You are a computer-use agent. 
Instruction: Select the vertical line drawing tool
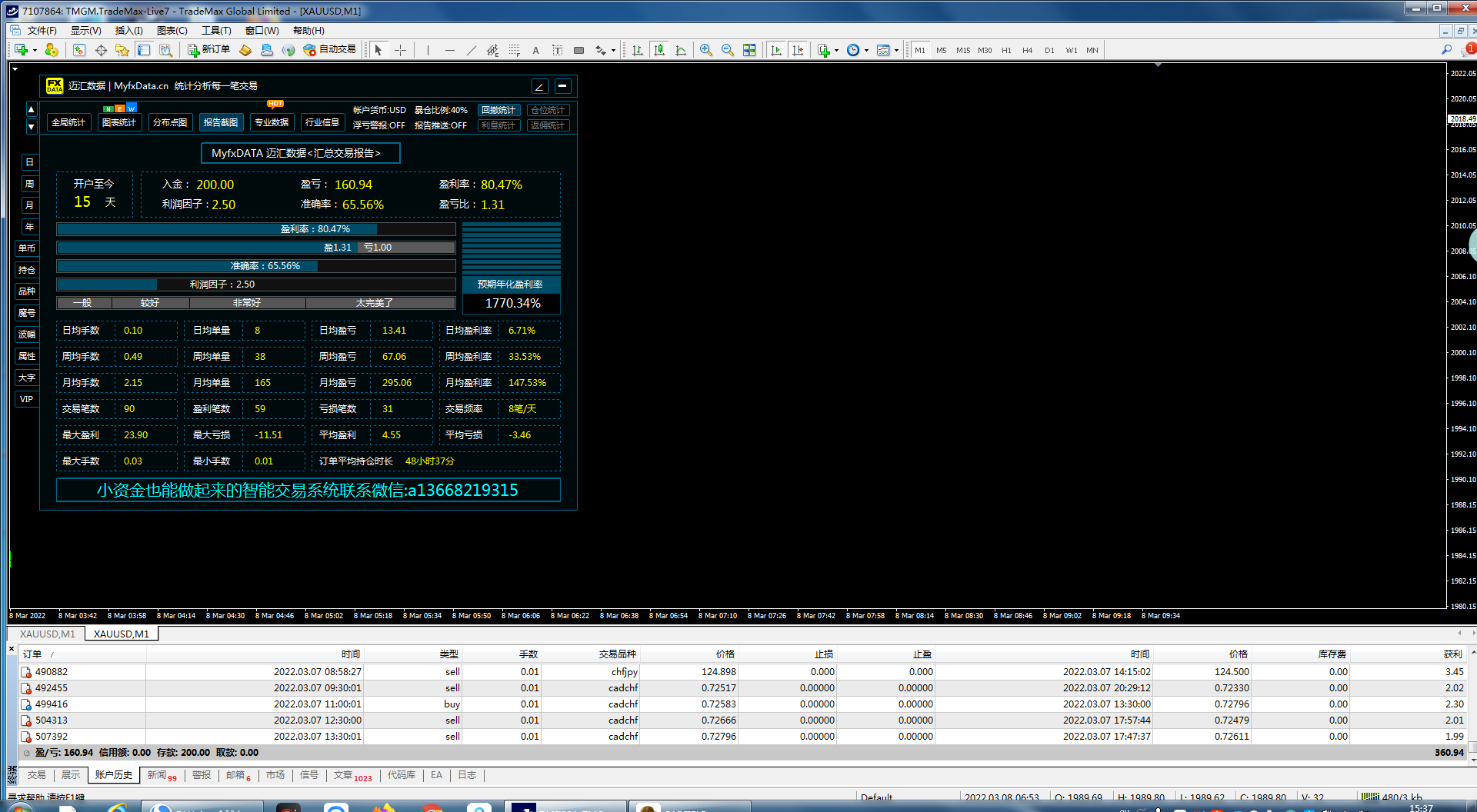click(427, 50)
